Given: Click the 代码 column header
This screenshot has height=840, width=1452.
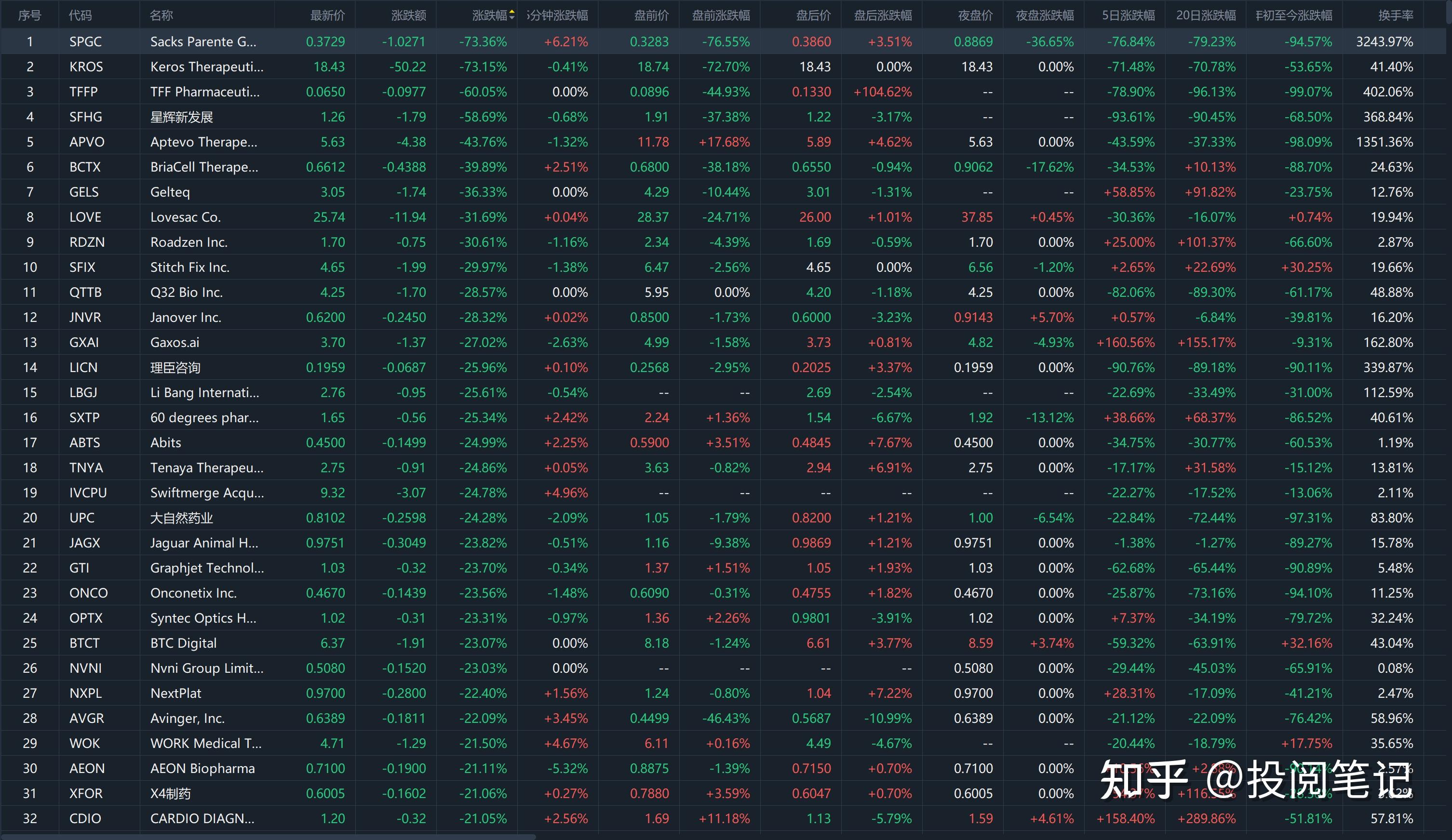Looking at the screenshot, I should [80, 15].
